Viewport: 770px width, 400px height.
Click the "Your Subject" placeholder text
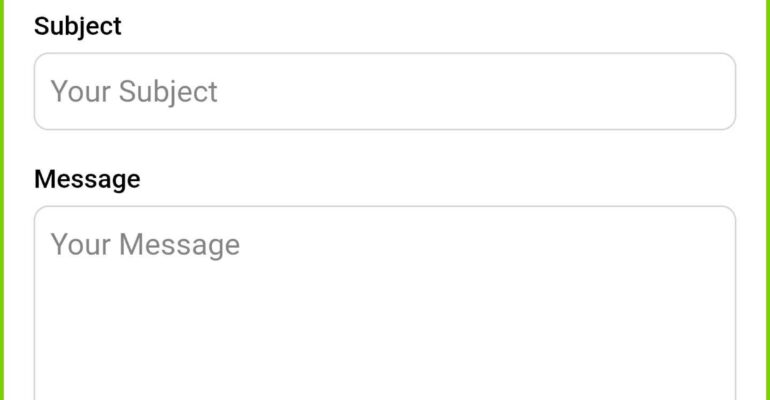click(x=134, y=92)
